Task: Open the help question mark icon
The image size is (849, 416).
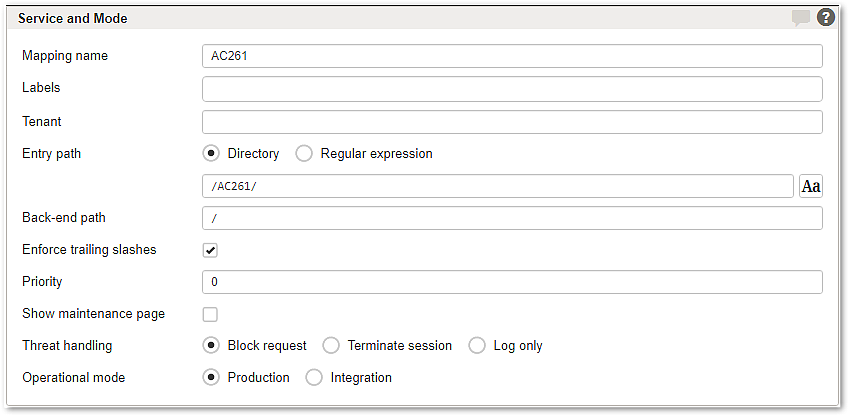Action: click(x=826, y=18)
